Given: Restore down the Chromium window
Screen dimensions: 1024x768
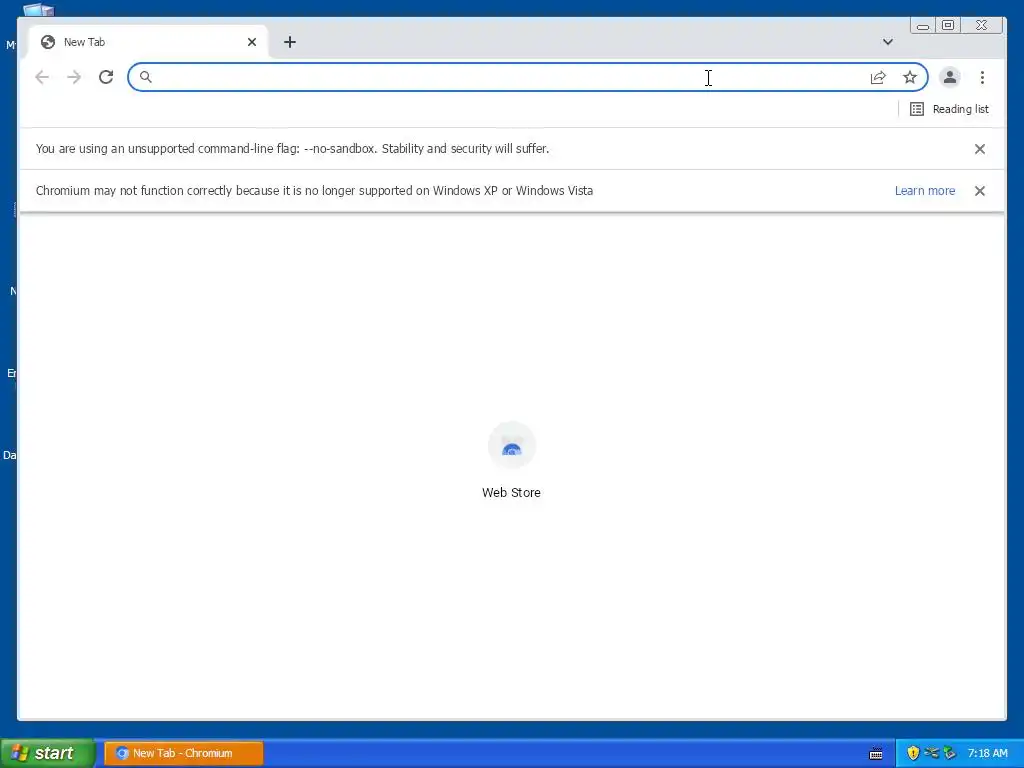Looking at the screenshot, I should tap(948, 25).
